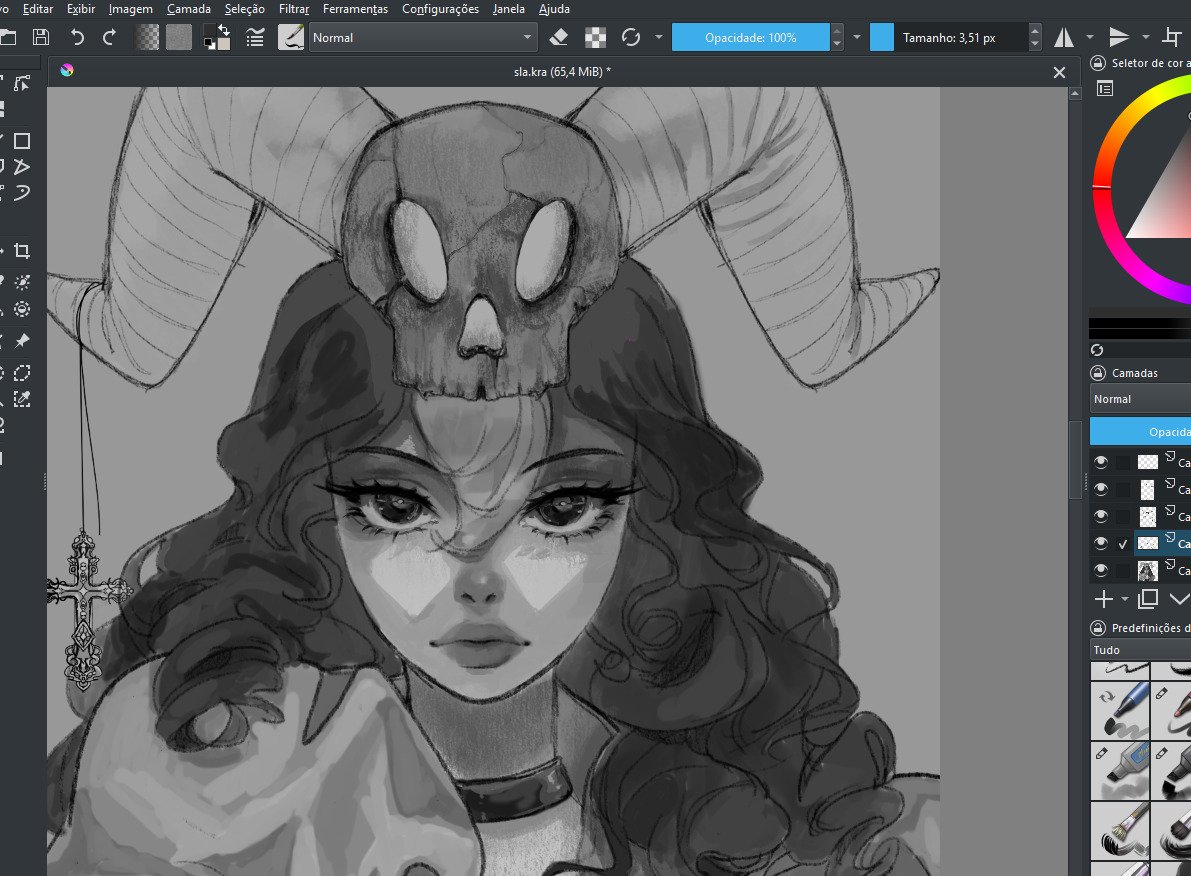Open the Camadas layer blending mode dropdown
The image size is (1191, 876).
coord(1140,399)
